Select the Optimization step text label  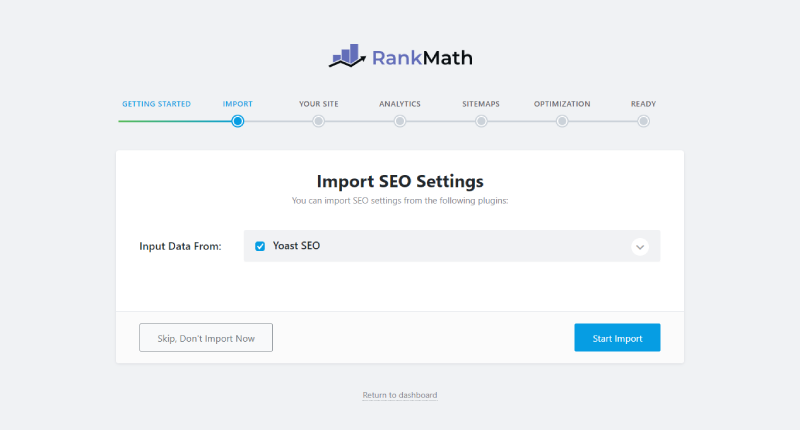point(562,104)
